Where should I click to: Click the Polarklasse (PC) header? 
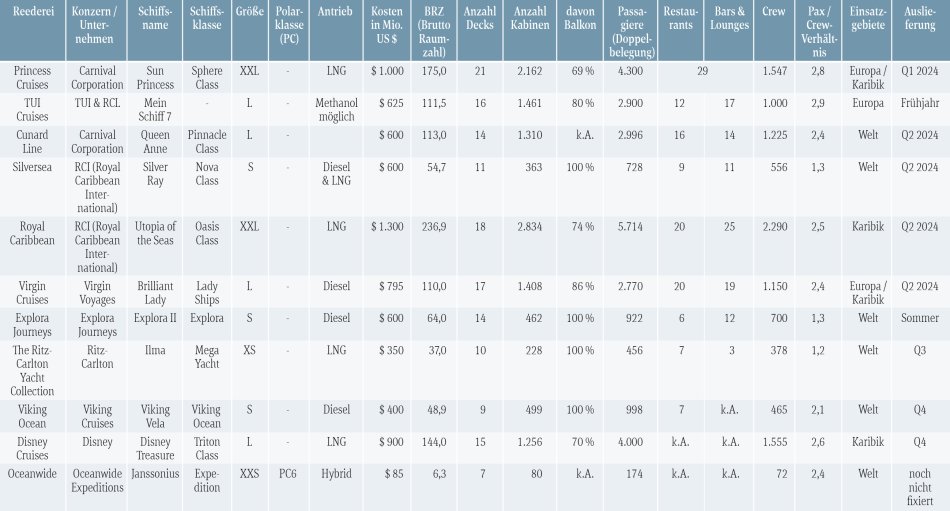point(288,25)
